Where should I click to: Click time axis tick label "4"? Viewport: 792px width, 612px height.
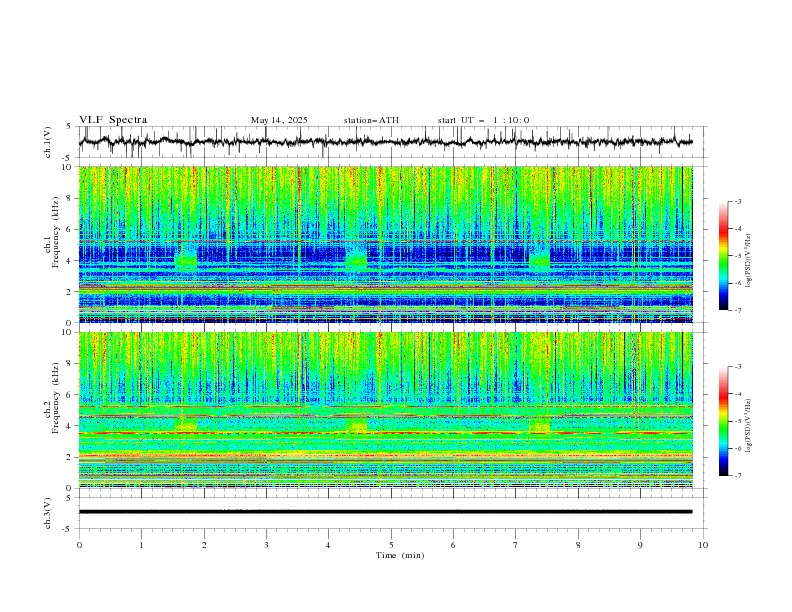coord(328,545)
